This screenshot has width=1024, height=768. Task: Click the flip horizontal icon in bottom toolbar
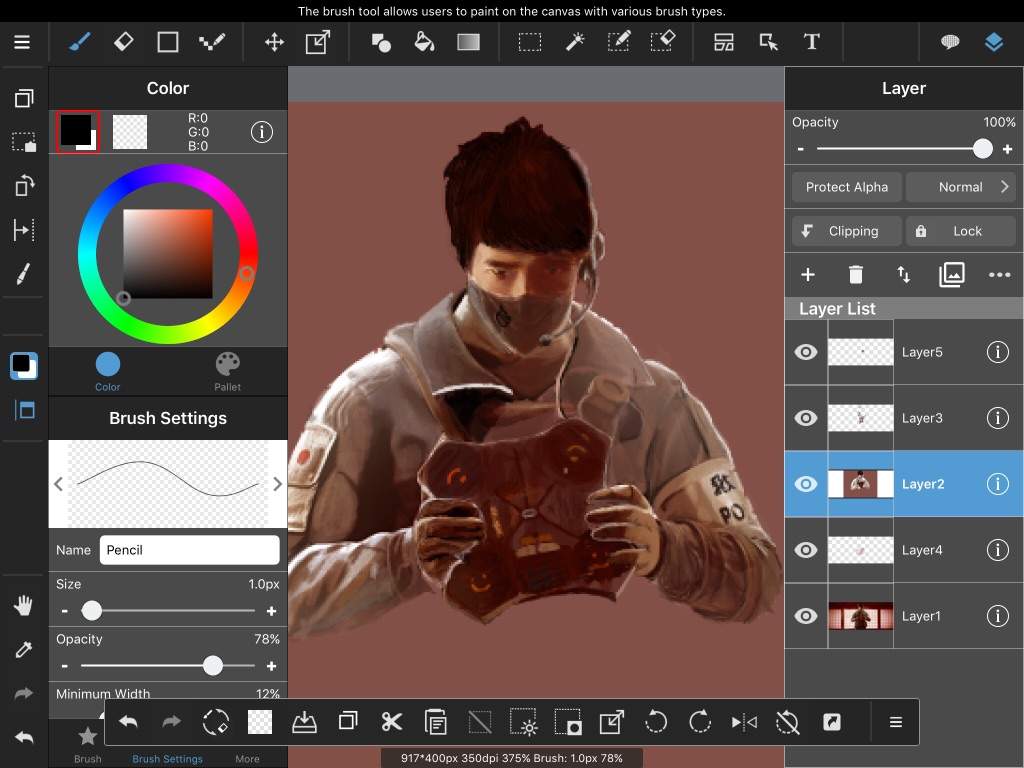pyautogui.click(x=744, y=722)
